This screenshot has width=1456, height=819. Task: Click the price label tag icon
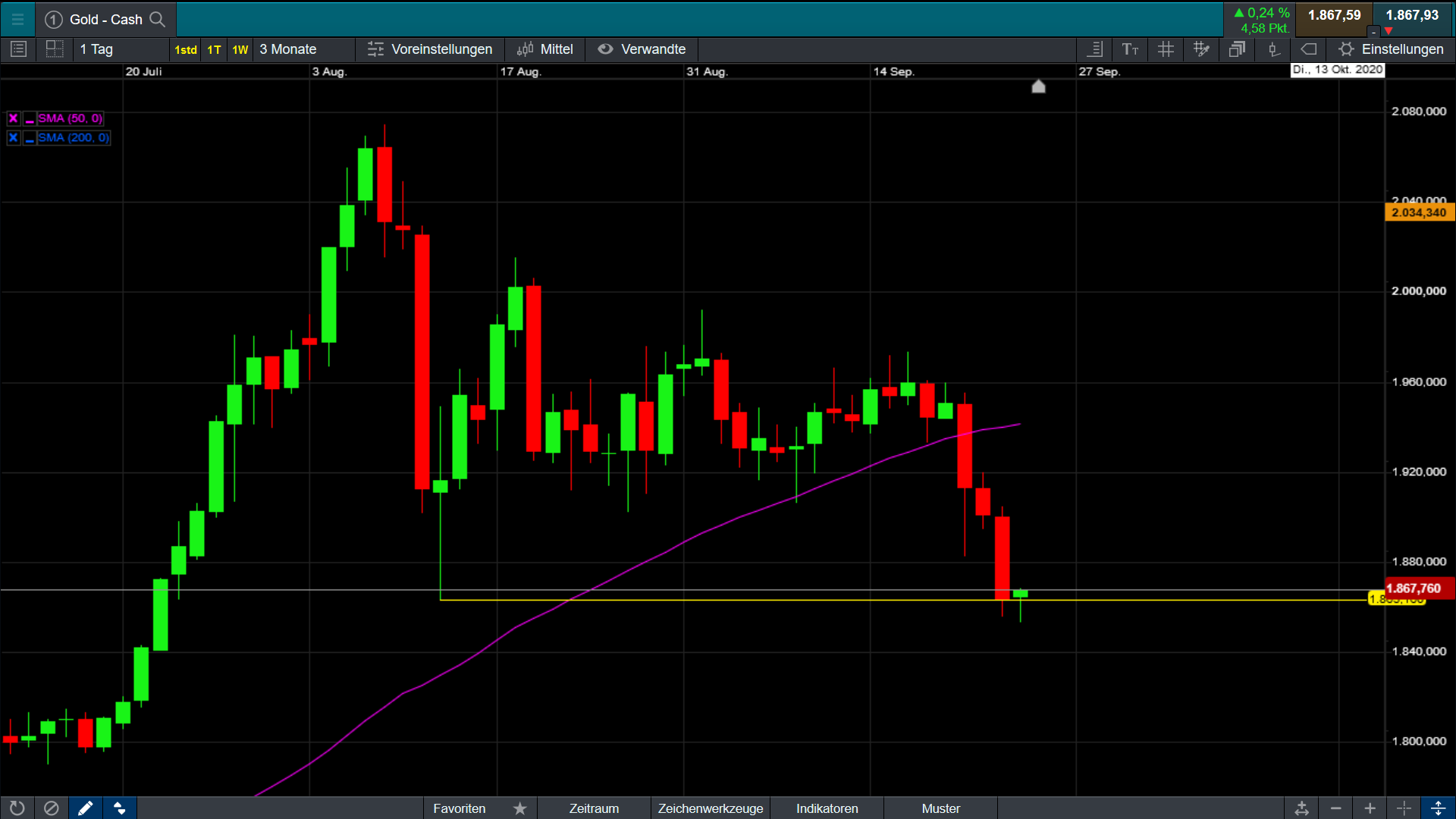1309,49
